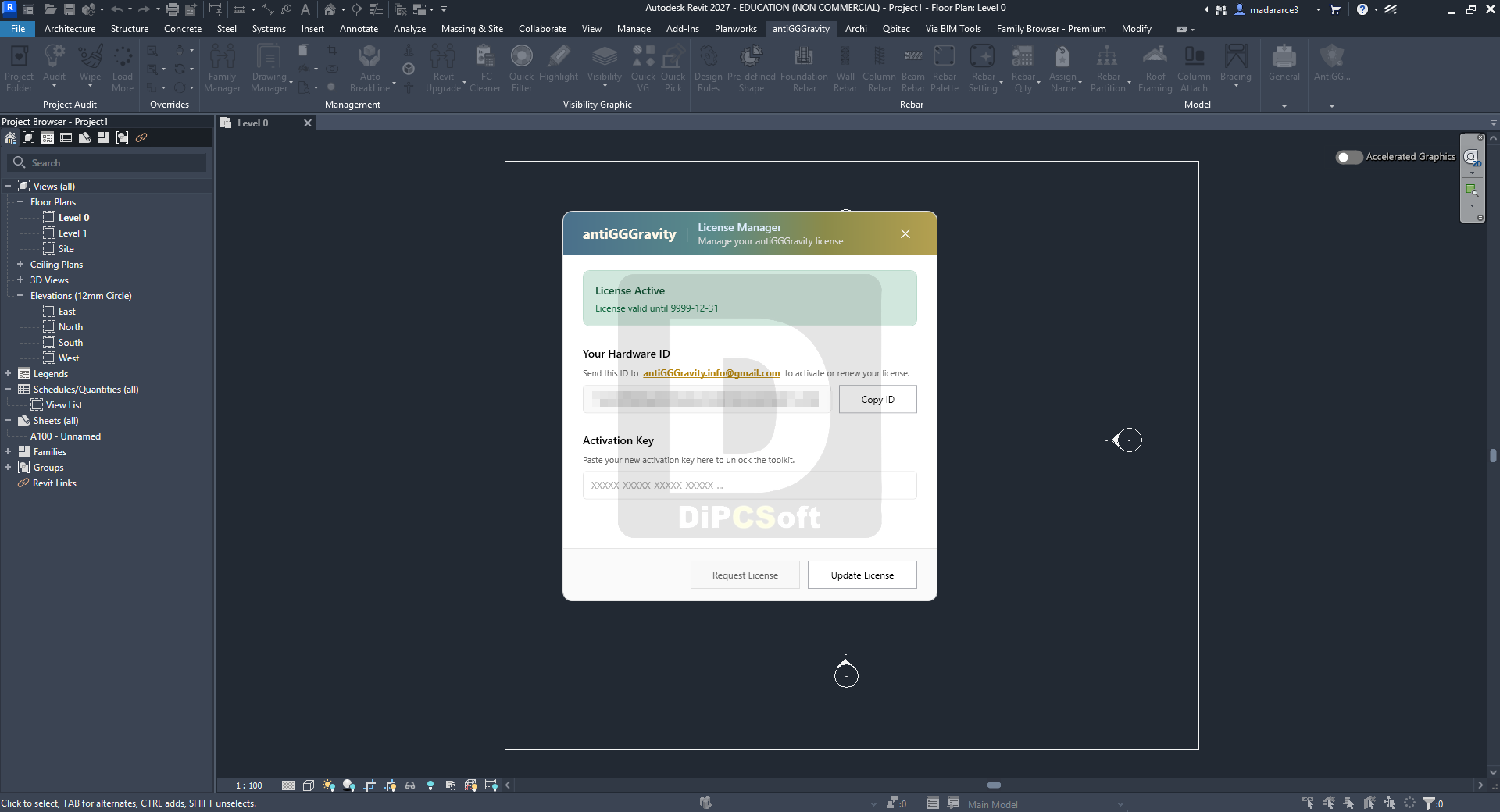Select the North elevation view
Image resolution: width=1500 pixels, height=812 pixels.
point(70,327)
